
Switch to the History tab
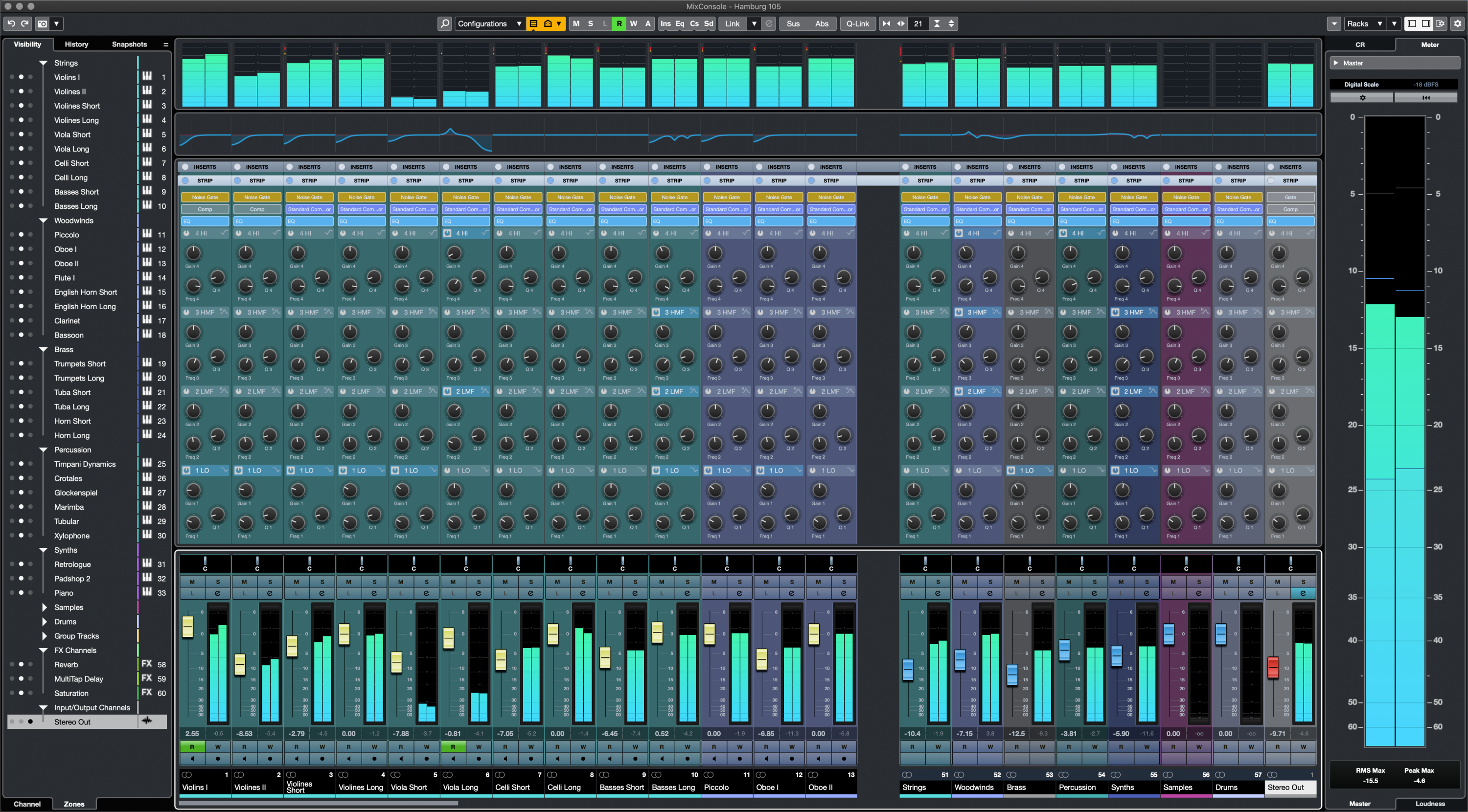pyautogui.click(x=78, y=43)
